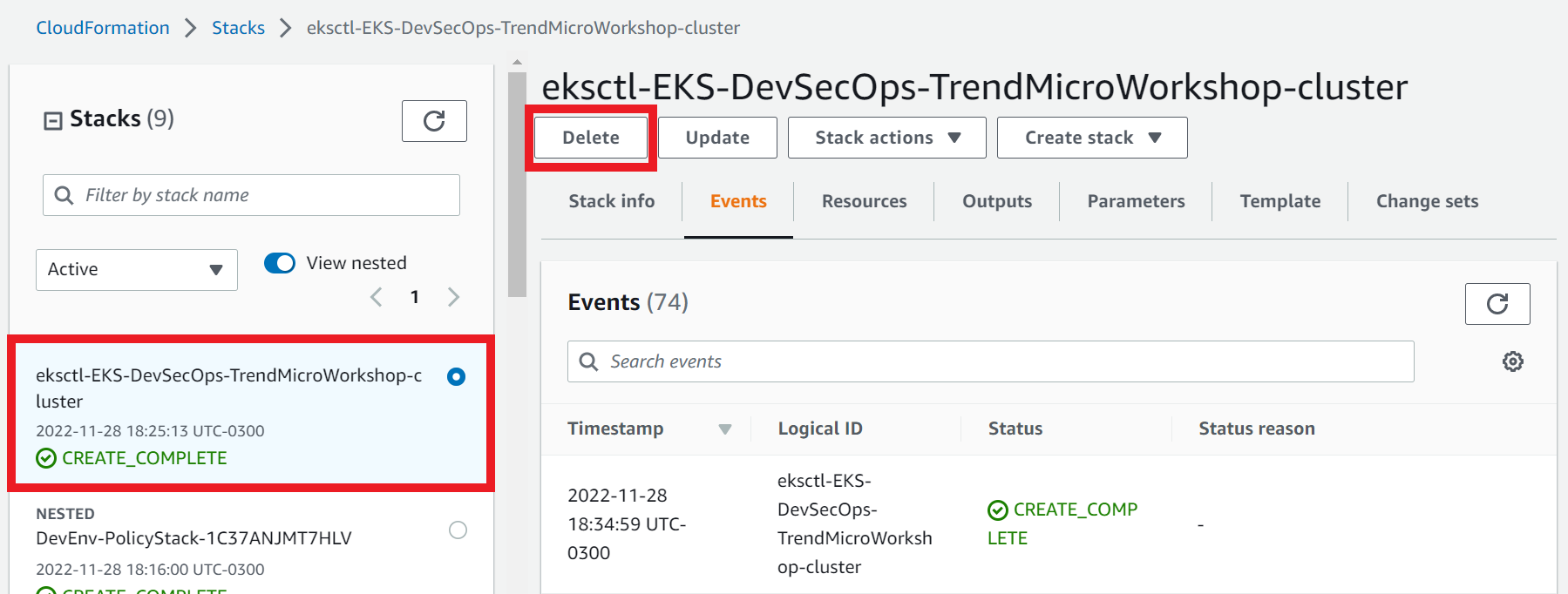1568x594 pixels.
Task: Open the Stack info tab
Action: 612,201
